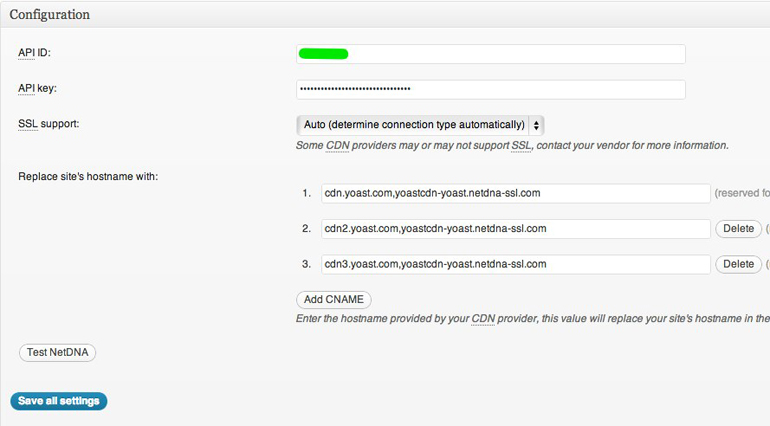This screenshot has width=770, height=426.
Task: Select the cdn2.yoast.com hostname field
Action: (x=515, y=229)
